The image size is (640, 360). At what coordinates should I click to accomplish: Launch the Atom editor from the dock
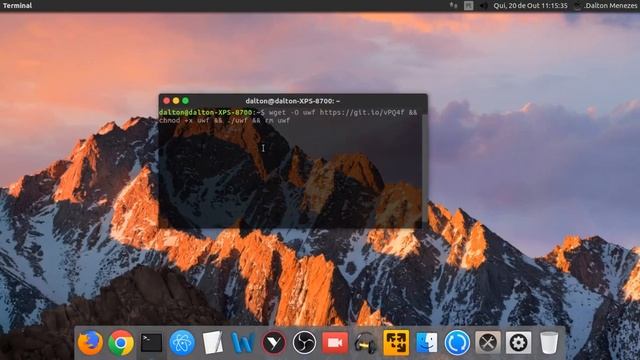[182, 342]
